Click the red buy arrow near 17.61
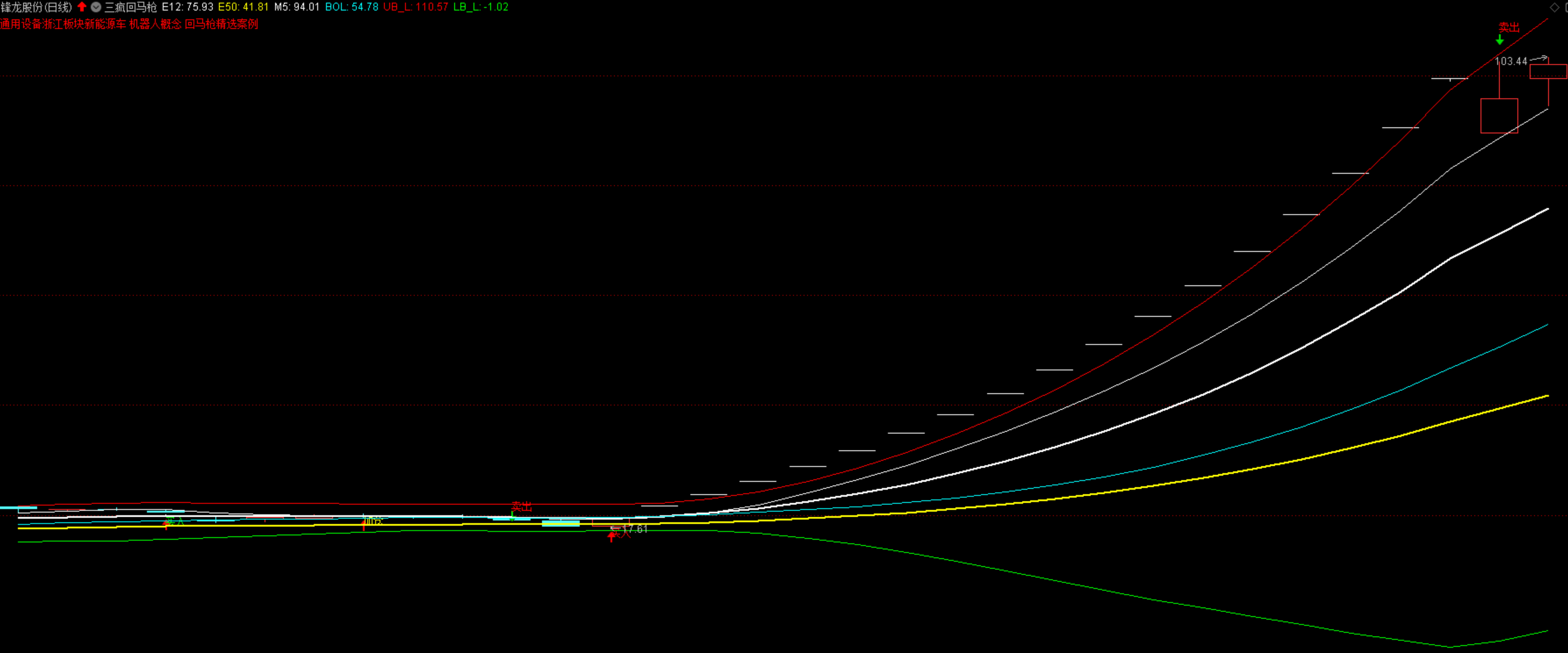The width and height of the screenshot is (1568, 653). coord(612,537)
